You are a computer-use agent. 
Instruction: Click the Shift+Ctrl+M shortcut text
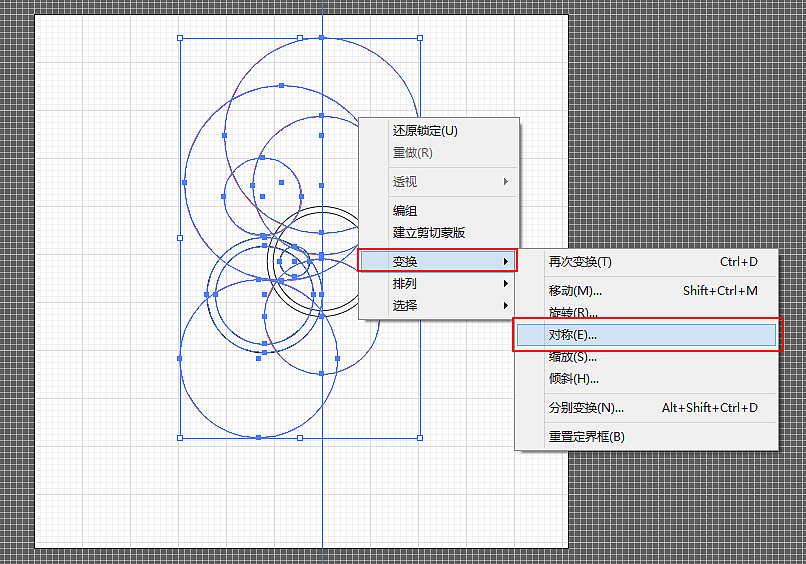[720, 290]
